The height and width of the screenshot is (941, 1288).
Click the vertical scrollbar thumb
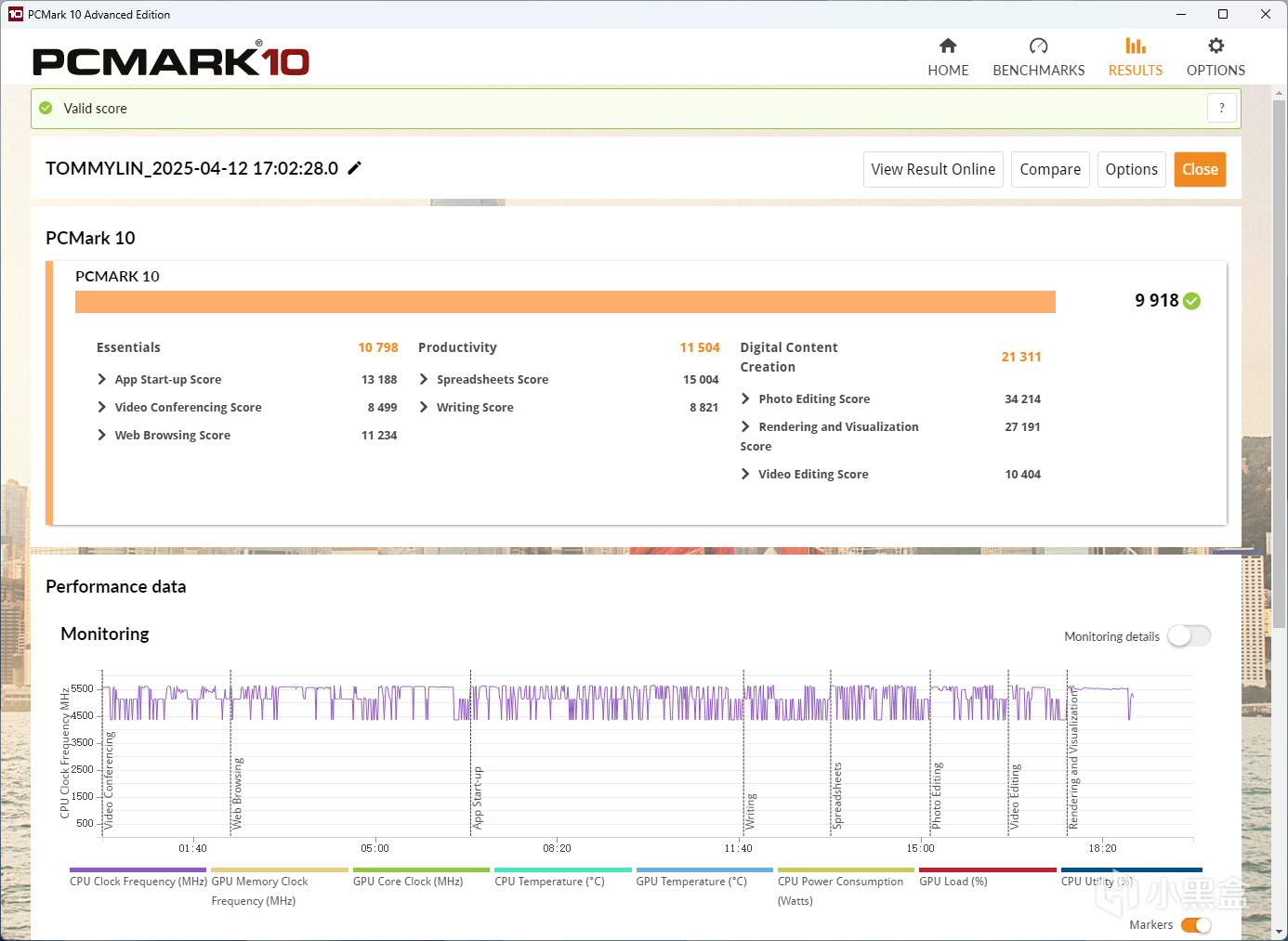(1279, 363)
